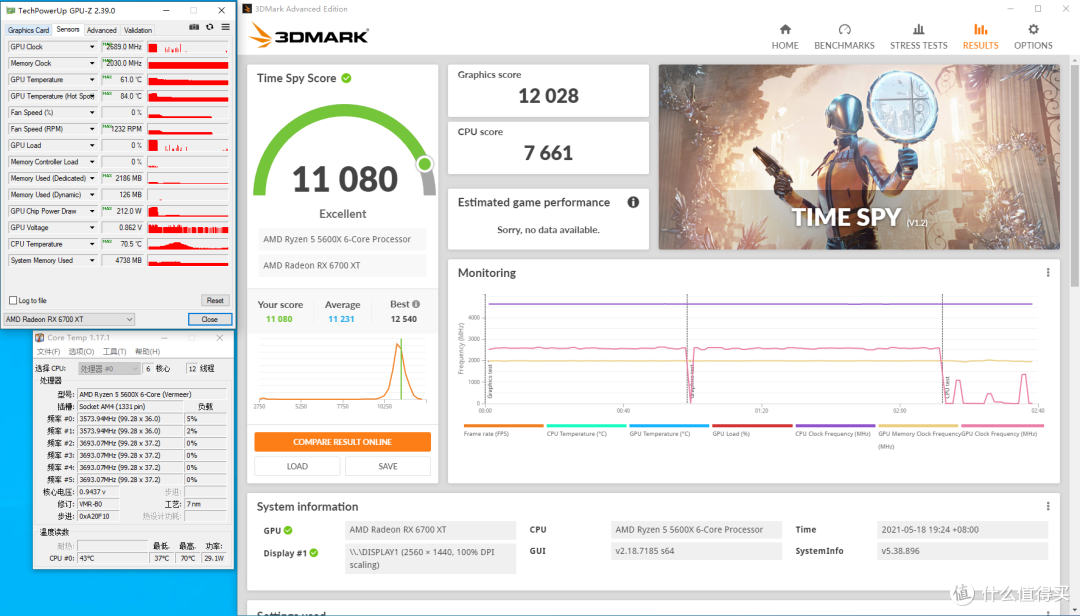Click the AMD Ryzen 5 5600X processor label under score
Screen dimensions: 1080x616
(342, 239)
